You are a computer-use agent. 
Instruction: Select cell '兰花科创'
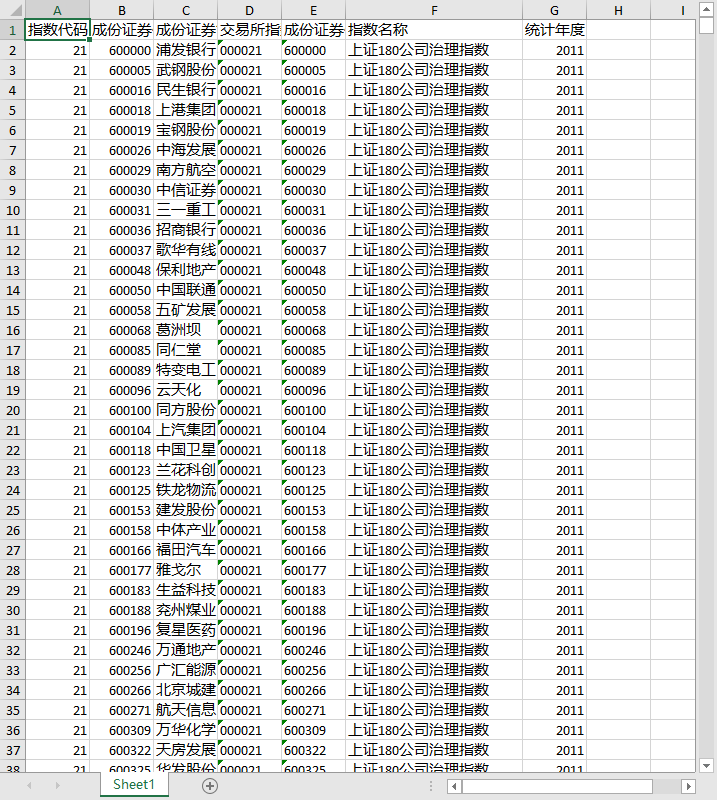pyautogui.click(x=186, y=470)
